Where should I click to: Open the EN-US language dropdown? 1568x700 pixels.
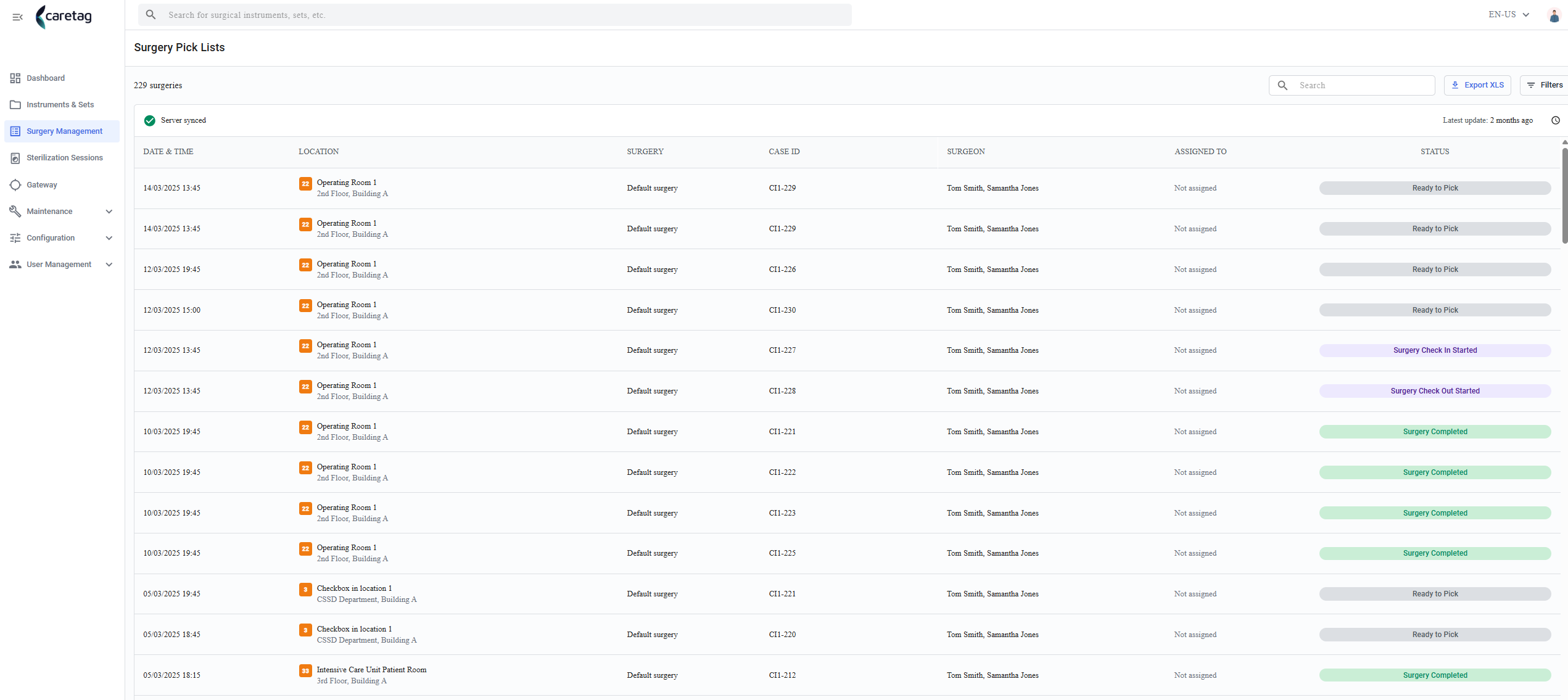coord(1509,15)
